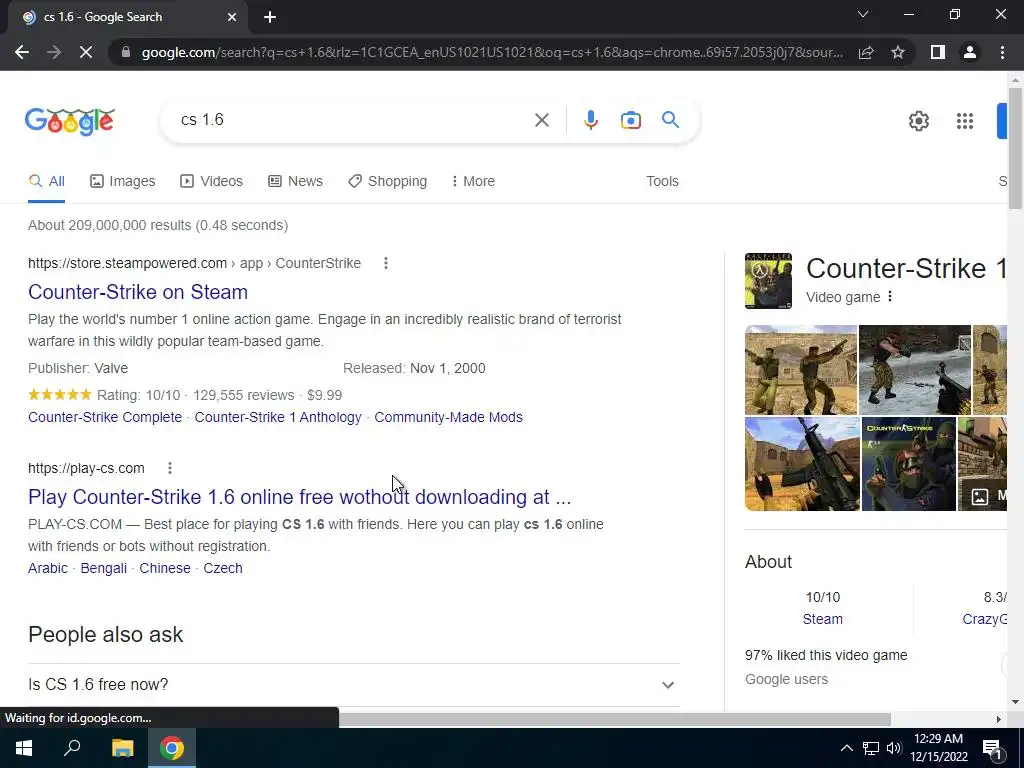
Task: Open the Bengali language link
Action: coord(103,568)
